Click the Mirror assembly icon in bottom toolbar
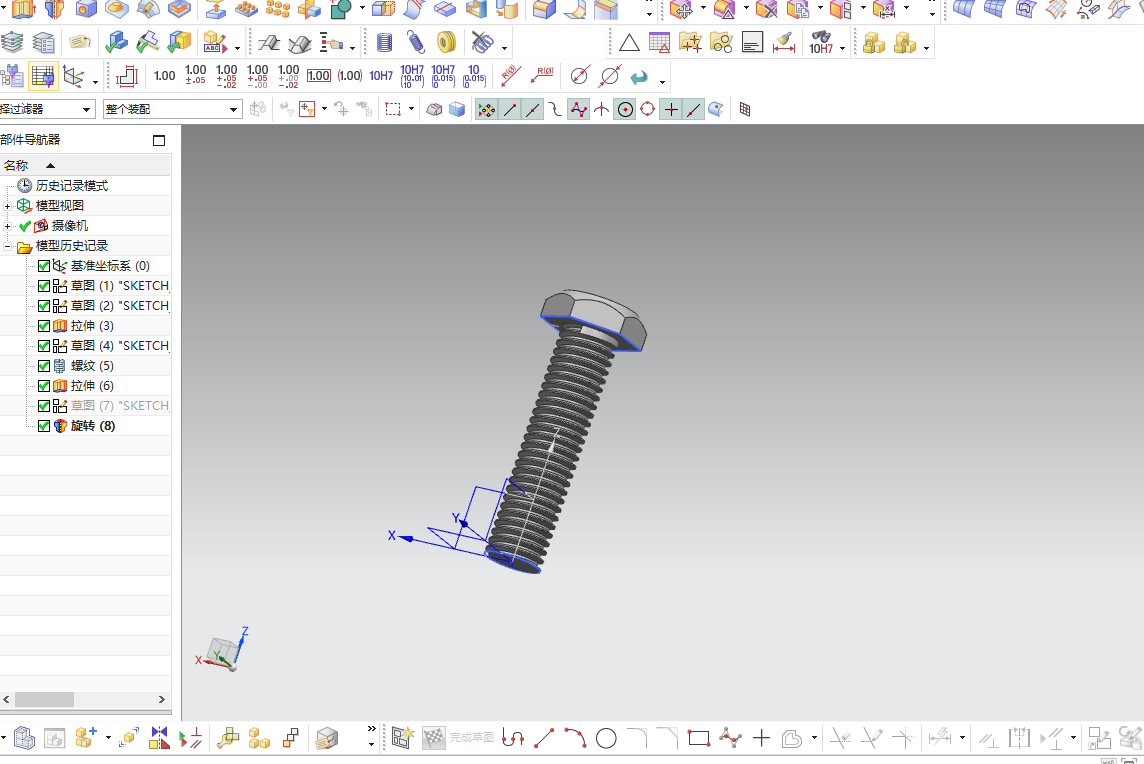Viewport: 1144px width, 764px height. (158, 738)
